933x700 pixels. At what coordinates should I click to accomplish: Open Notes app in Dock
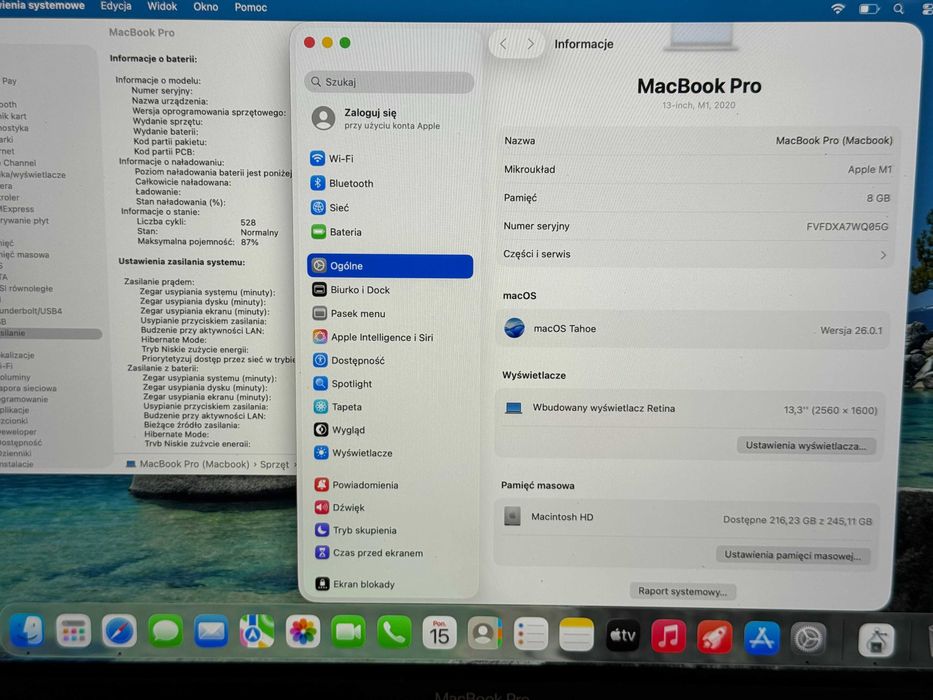pos(577,635)
